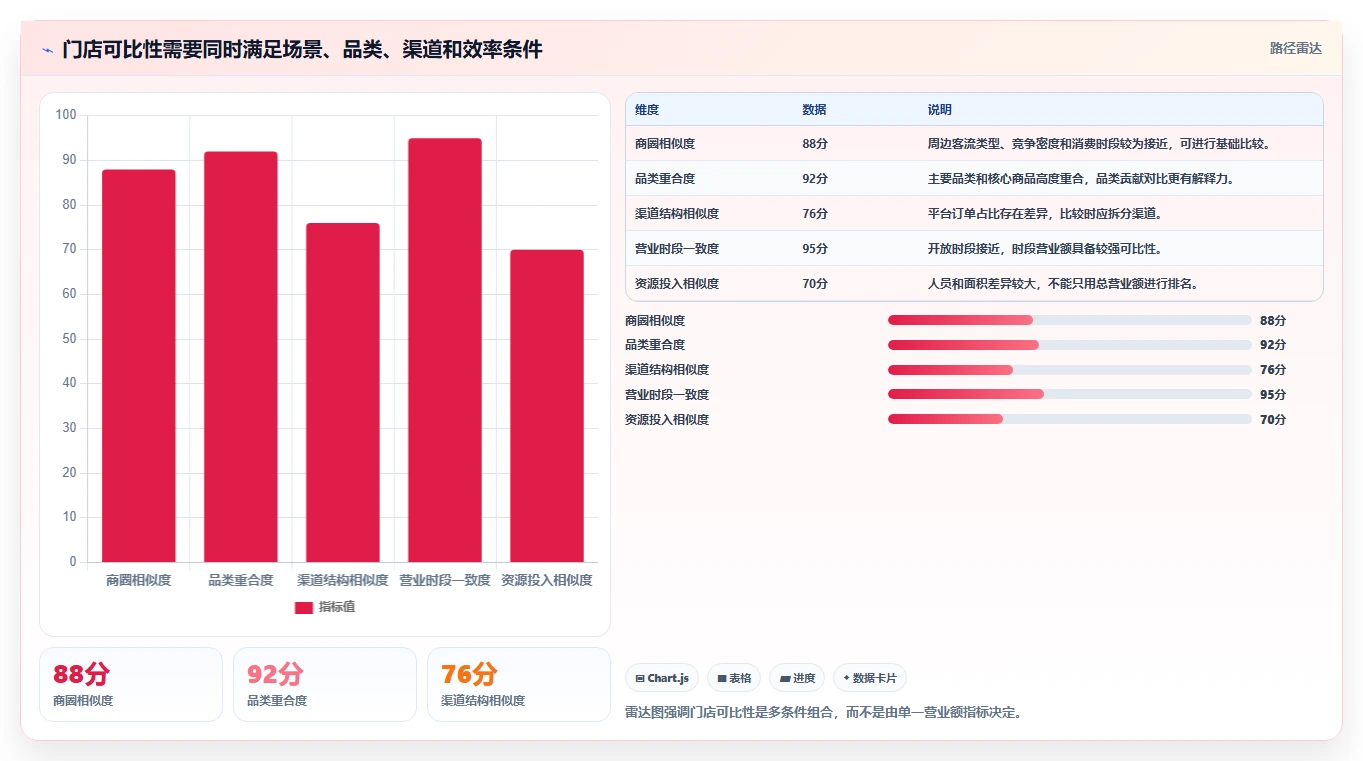The height and width of the screenshot is (761, 1363).
Task: Click the description starting 开放时段接近
Action: 1045,249
